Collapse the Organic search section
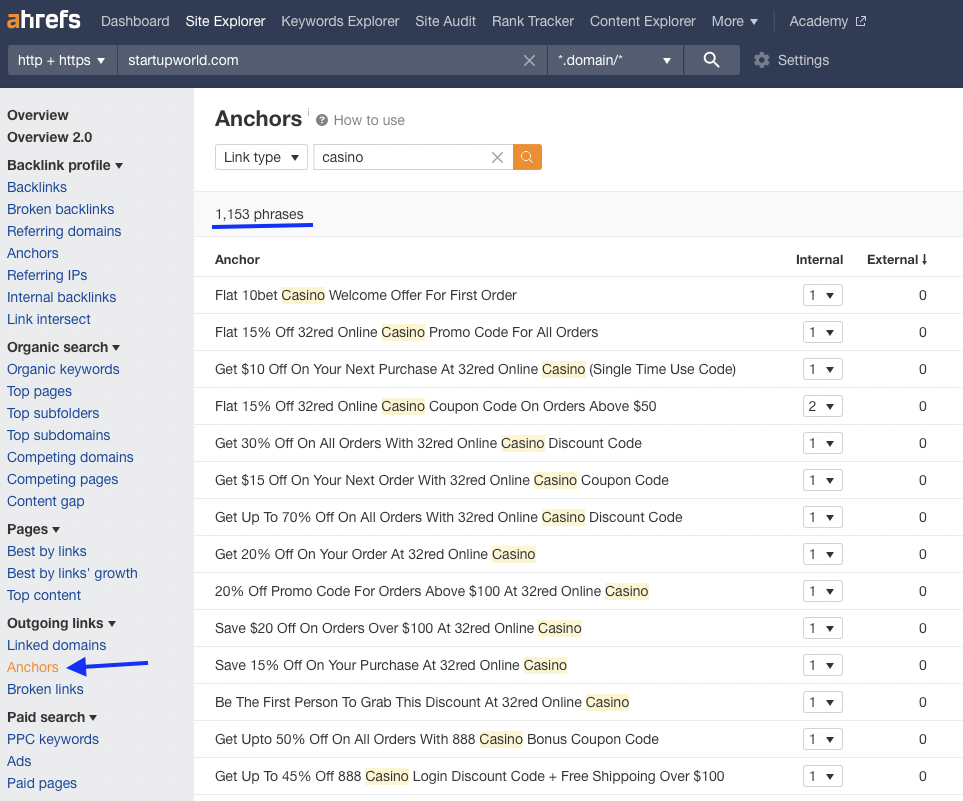 point(63,347)
